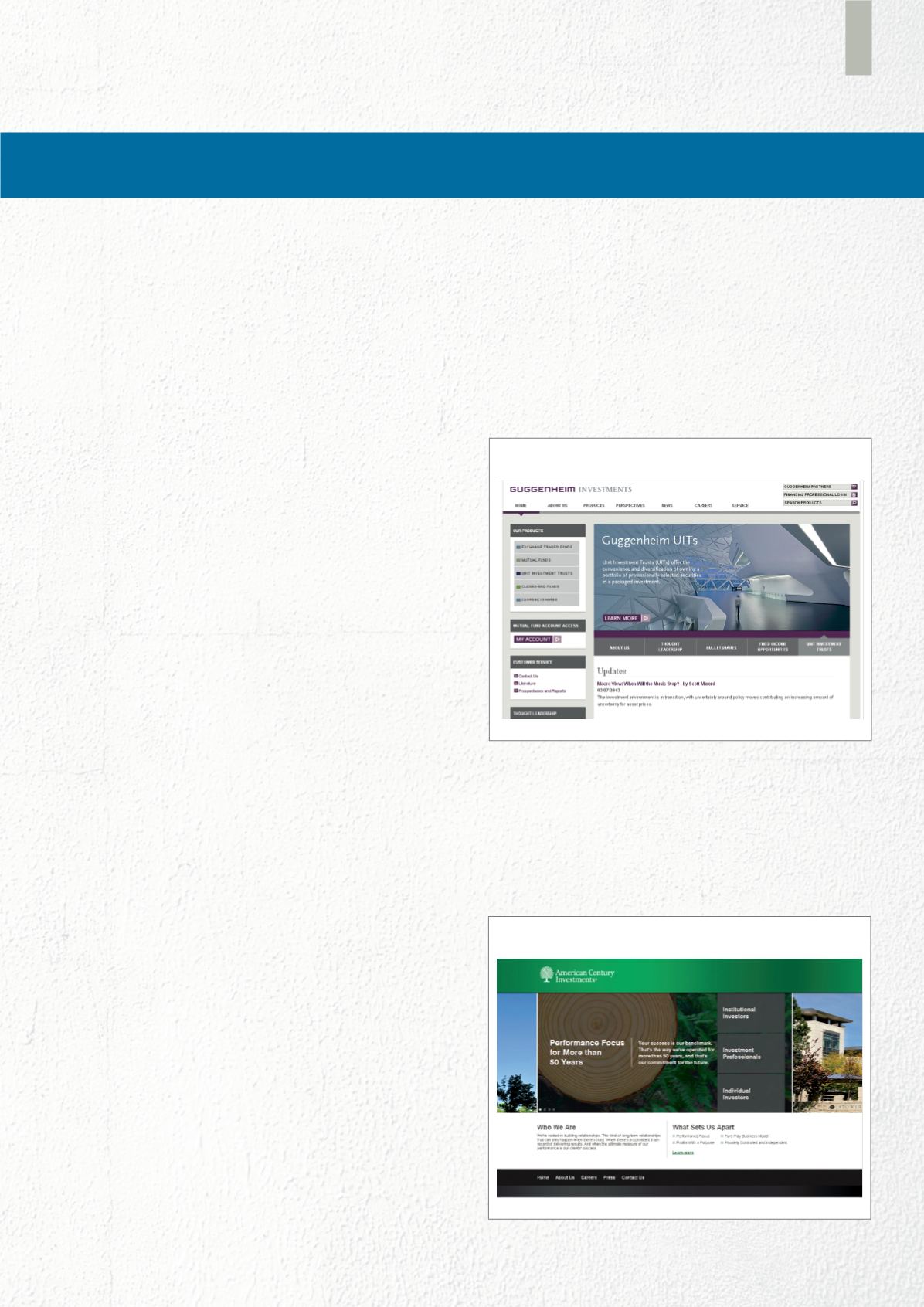Open the Careers menu on Guggenheim site
Viewport: 924px width, 1307px height.
(x=703, y=505)
